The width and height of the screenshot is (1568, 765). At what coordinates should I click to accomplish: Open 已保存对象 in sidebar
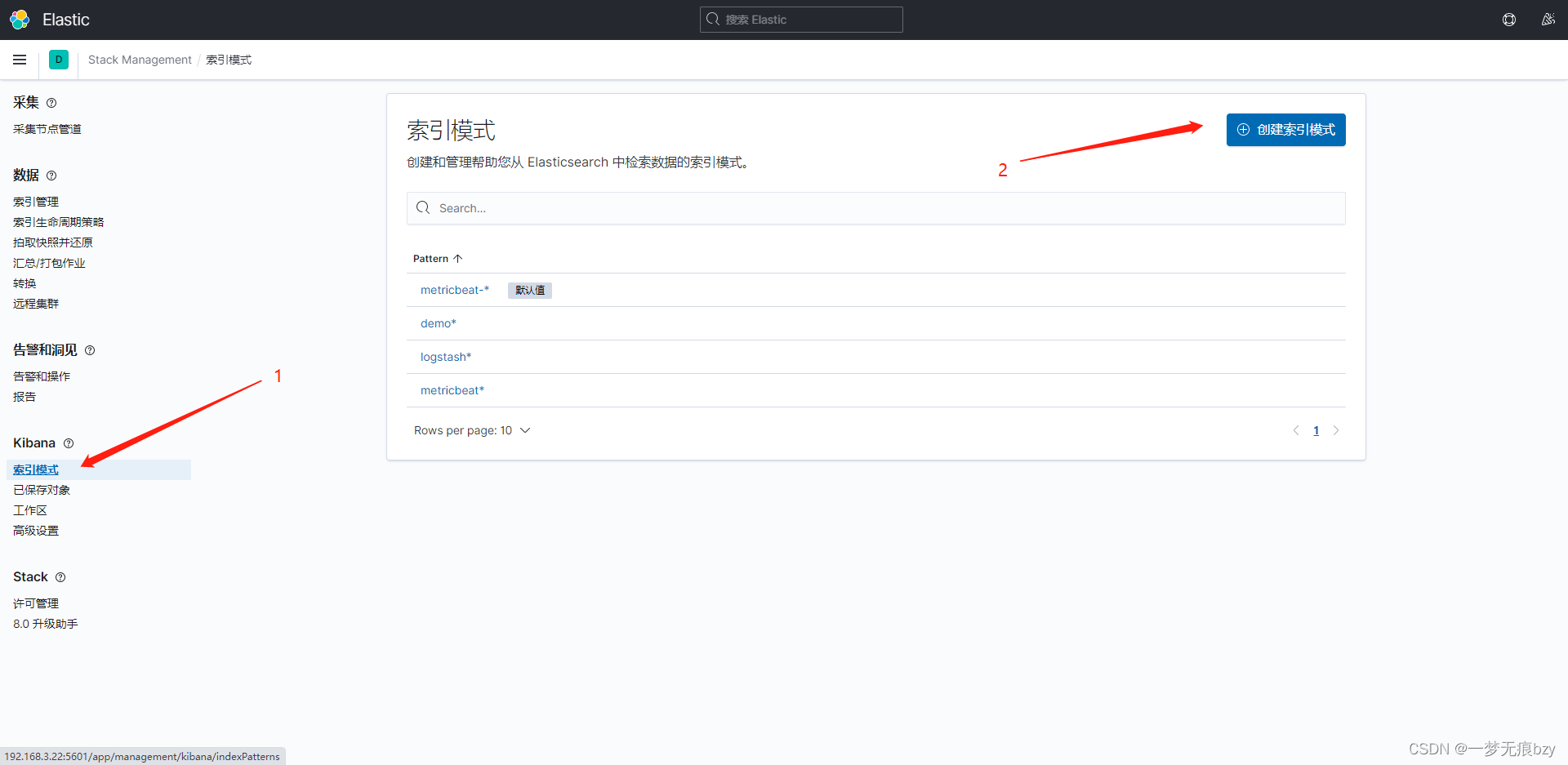coord(42,490)
